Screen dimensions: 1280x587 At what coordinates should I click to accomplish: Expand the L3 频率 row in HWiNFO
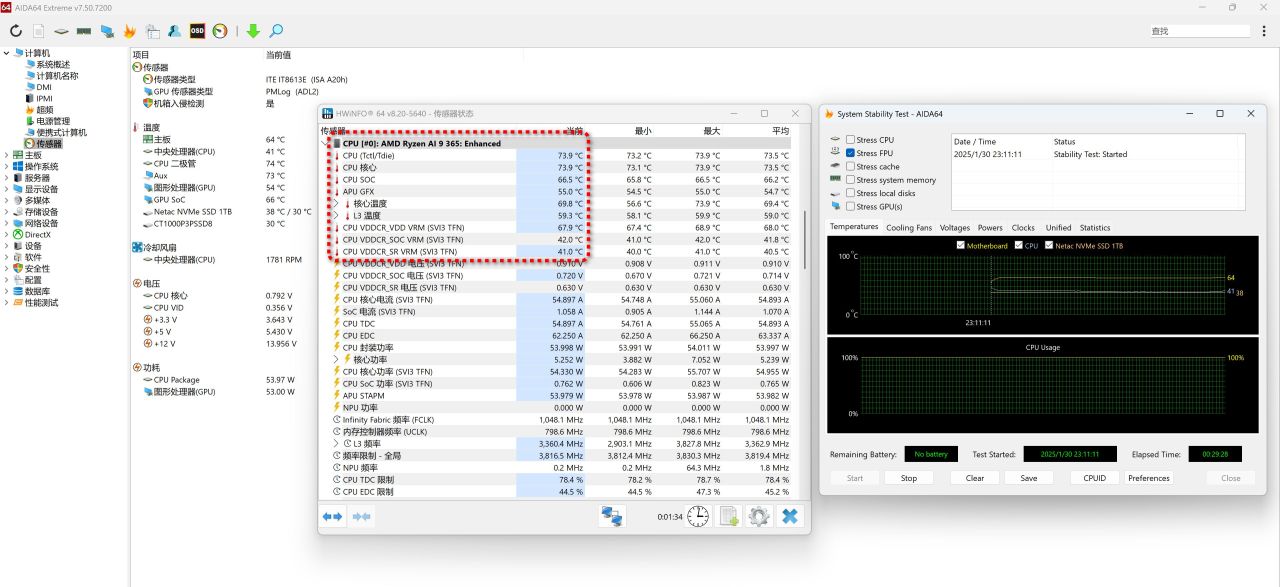coord(337,444)
